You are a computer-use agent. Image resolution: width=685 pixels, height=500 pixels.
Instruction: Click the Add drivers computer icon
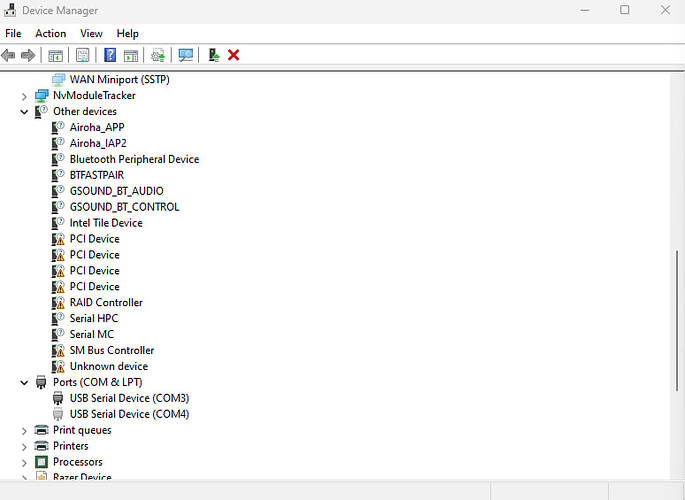click(x=214, y=55)
